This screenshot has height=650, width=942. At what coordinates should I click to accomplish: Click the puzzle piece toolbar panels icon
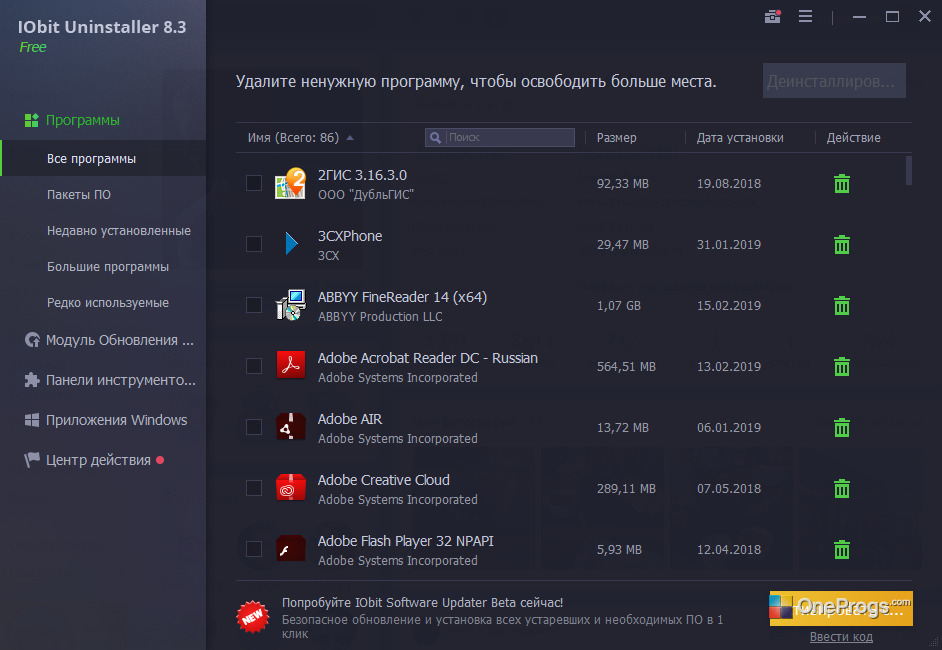(32, 380)
